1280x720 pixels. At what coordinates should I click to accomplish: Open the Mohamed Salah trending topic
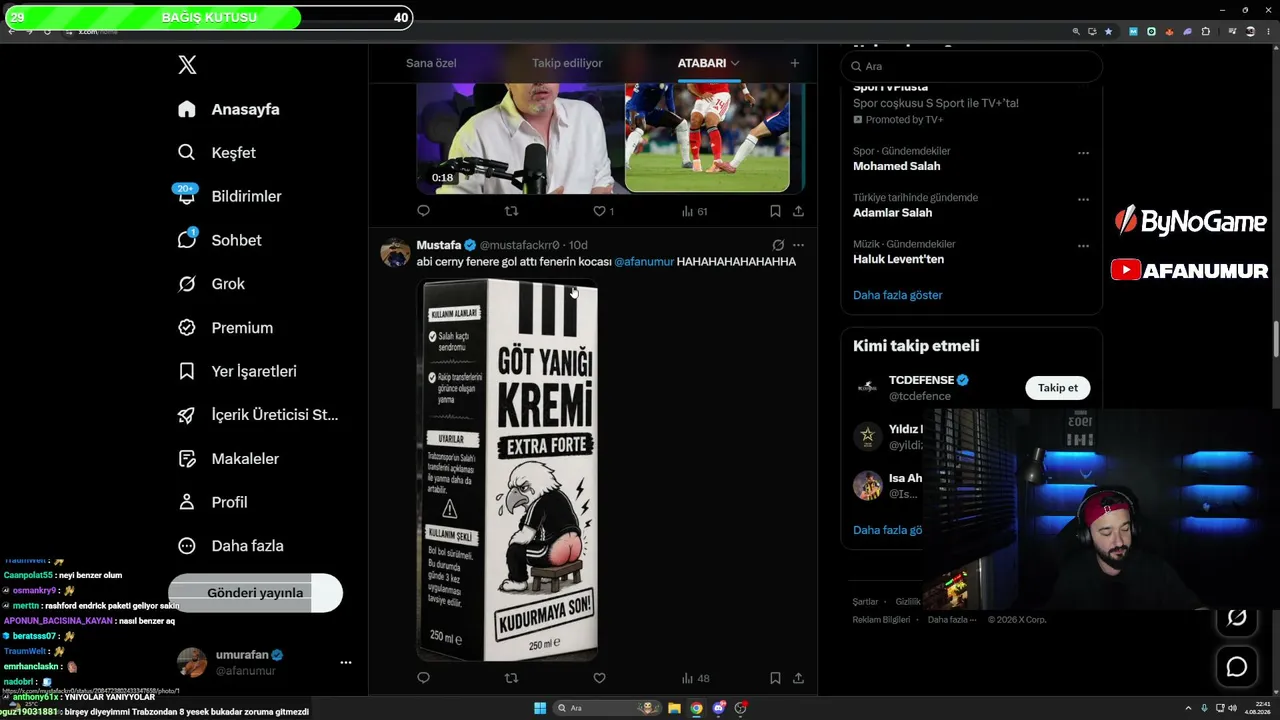(896, 166)
